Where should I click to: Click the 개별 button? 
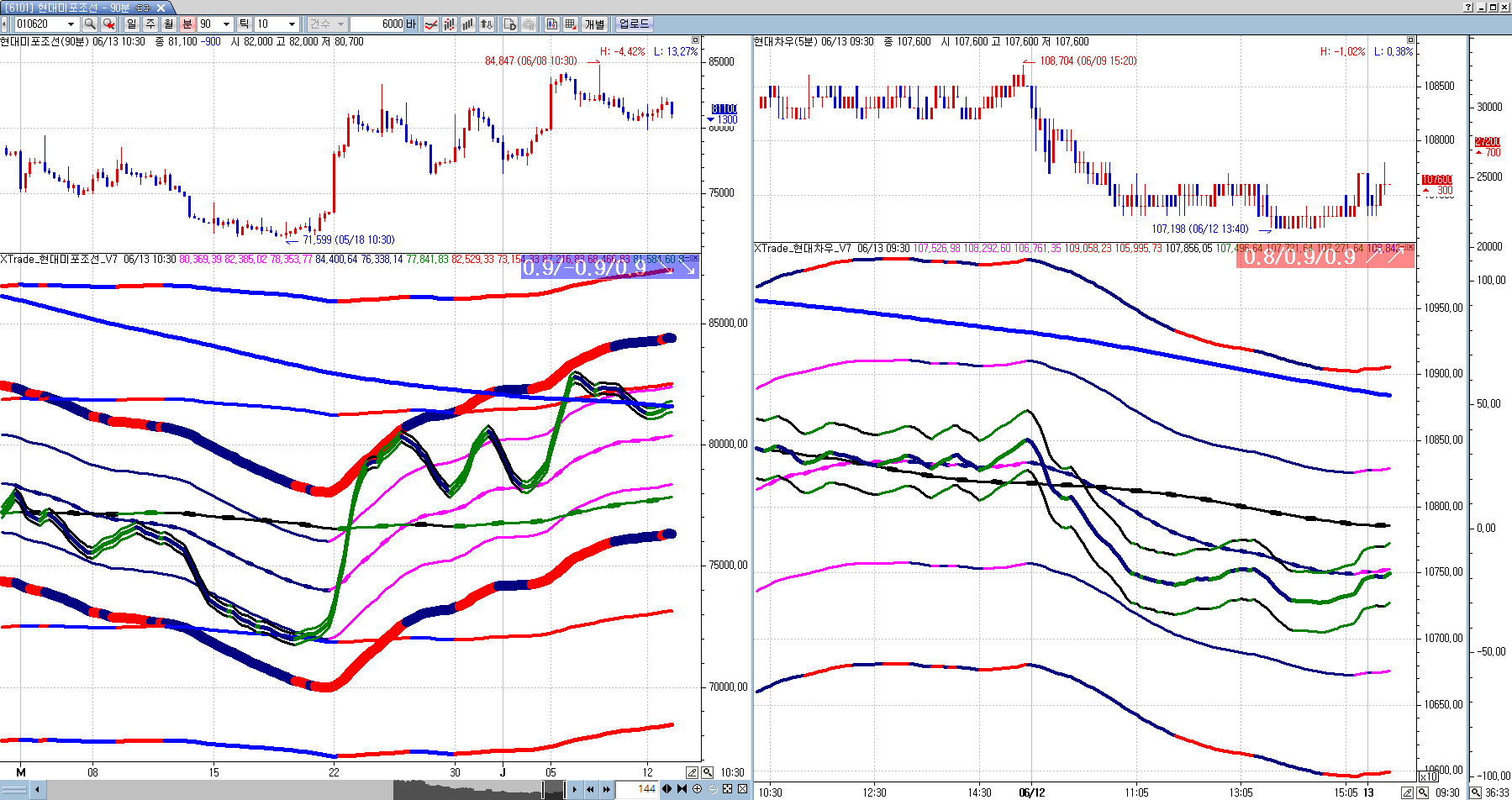coord(595,24)
